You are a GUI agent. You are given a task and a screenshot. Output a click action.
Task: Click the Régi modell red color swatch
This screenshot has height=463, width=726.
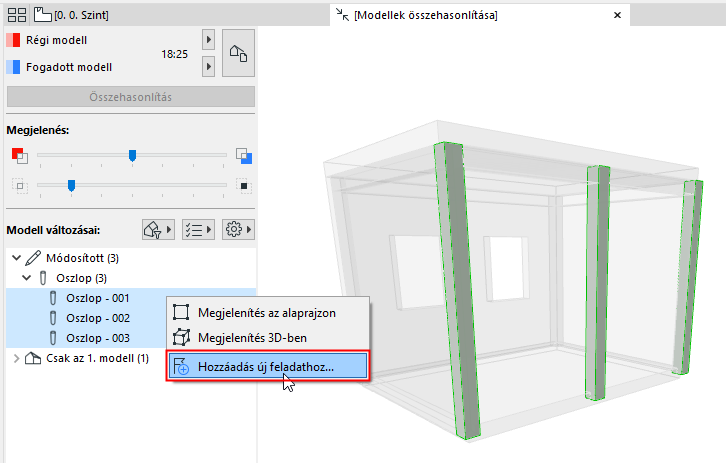tap(13, 40)
